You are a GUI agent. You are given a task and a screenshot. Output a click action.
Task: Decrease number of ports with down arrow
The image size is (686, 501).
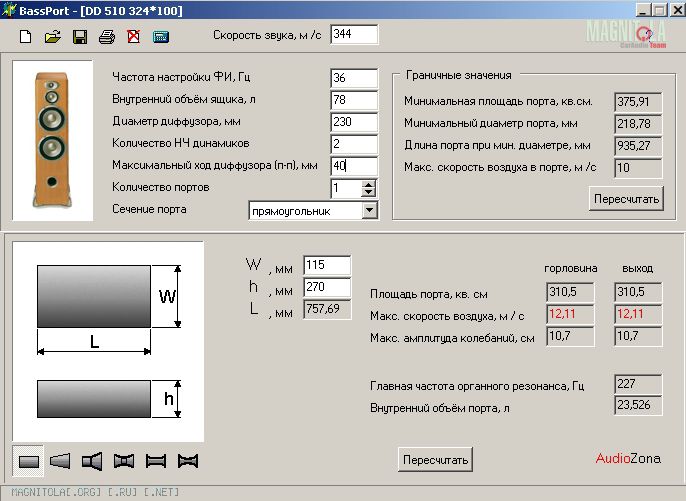coord(369,193)
